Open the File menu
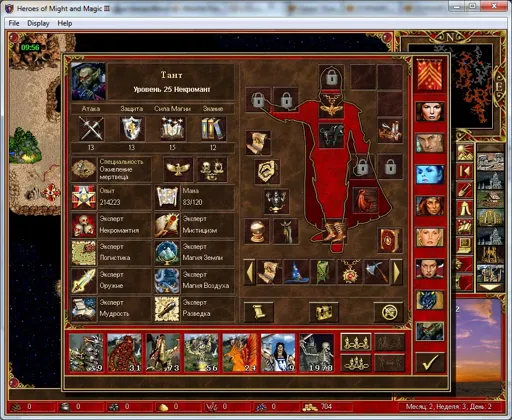The width and height of the screenshot is (512, 420). click(x=14, y=23)
